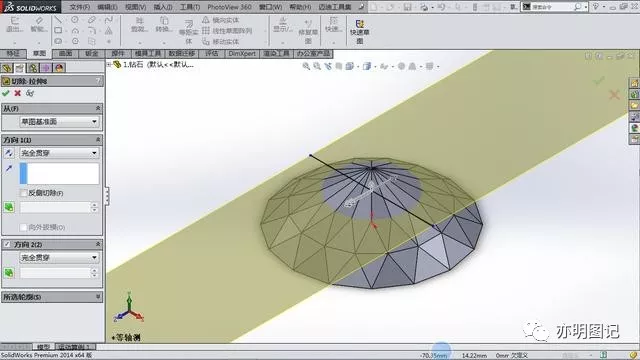Click Direction 2 draft on/off icon
The height and width of the screenshot is (360, 640).
(x=9, y=273)
